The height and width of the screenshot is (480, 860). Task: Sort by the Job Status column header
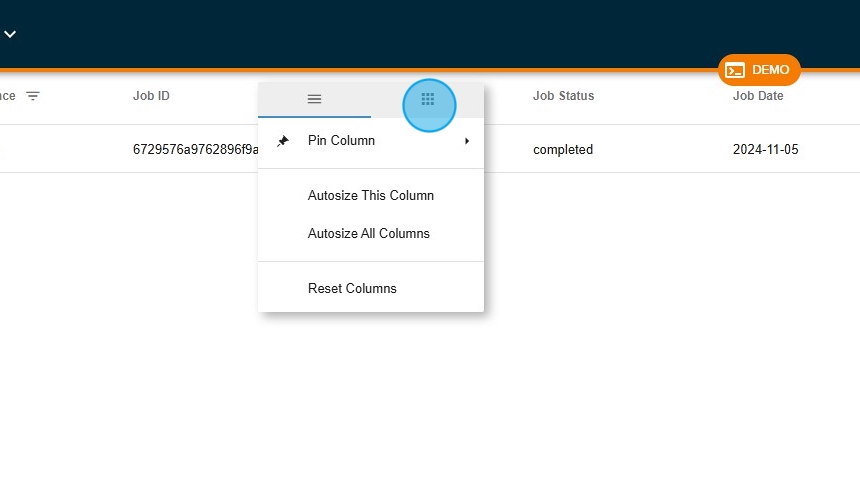pos(563,96)
